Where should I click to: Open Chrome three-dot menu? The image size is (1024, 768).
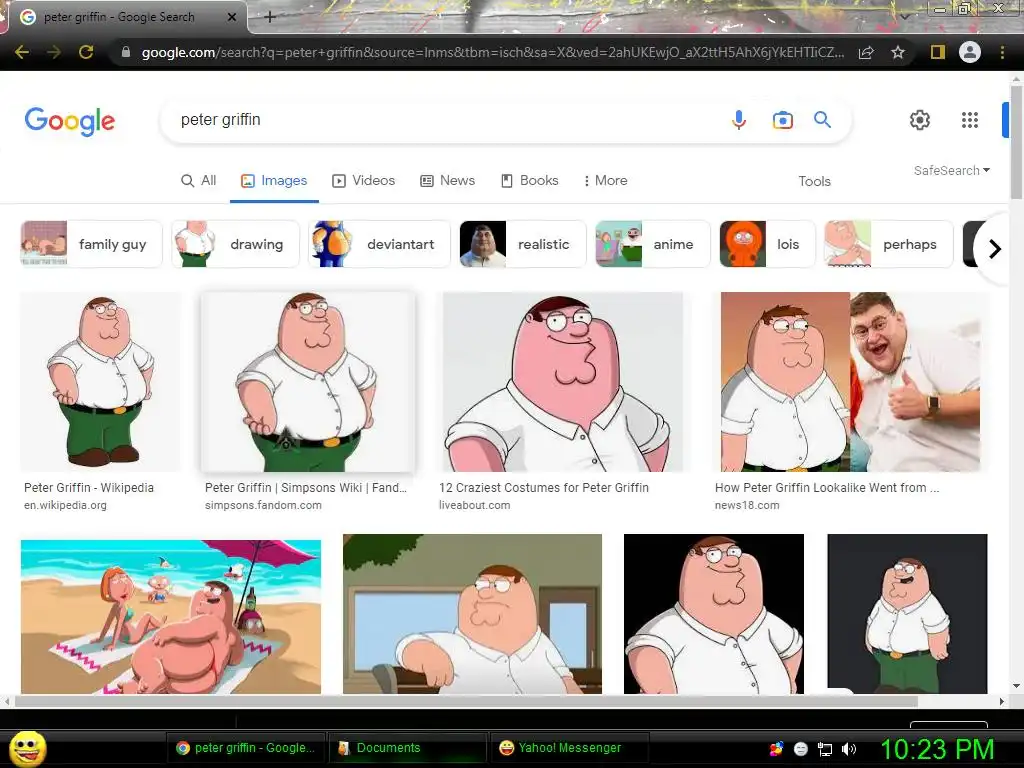[x=1002, y=52]
